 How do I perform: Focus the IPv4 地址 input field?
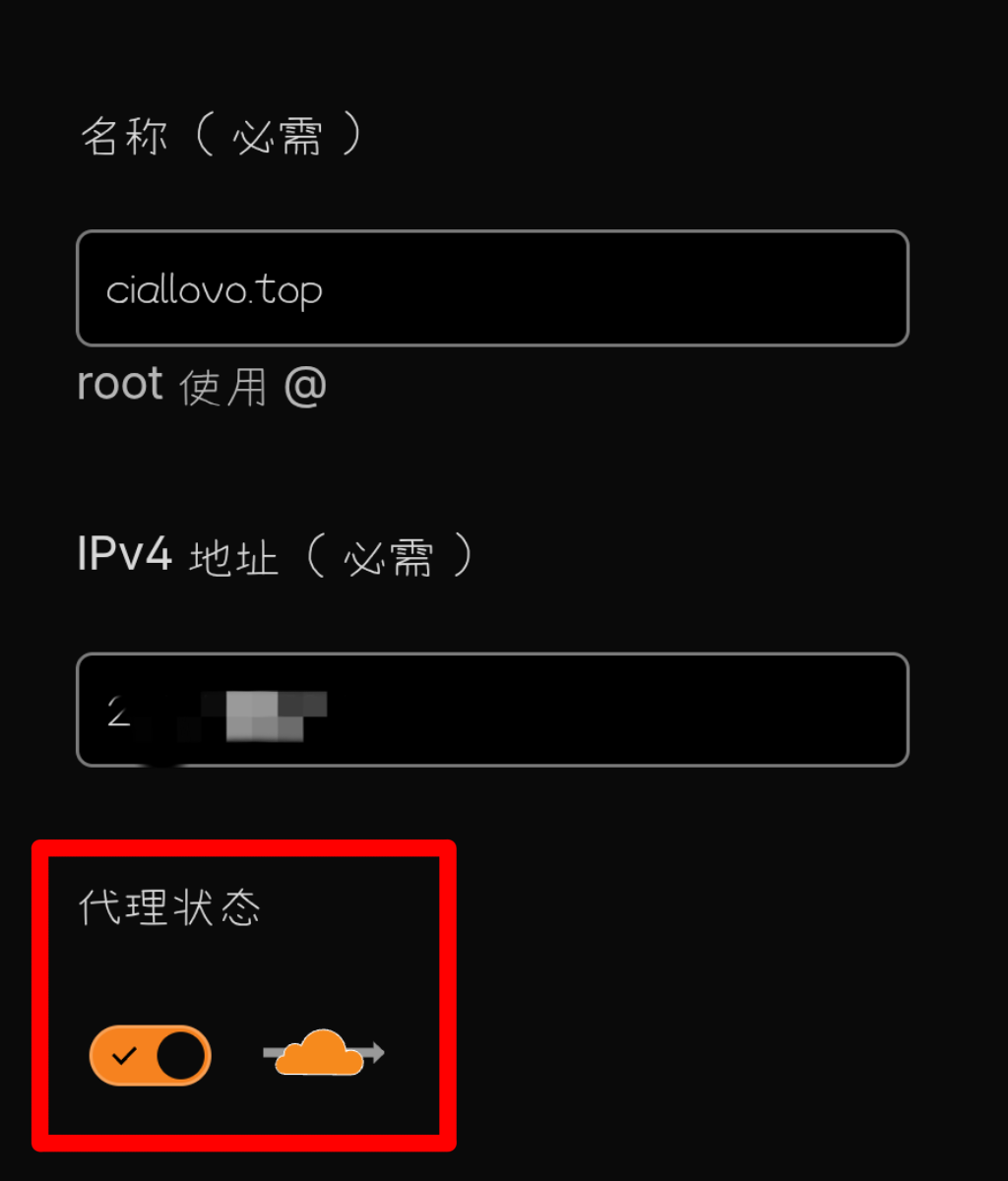pos(492,710)
